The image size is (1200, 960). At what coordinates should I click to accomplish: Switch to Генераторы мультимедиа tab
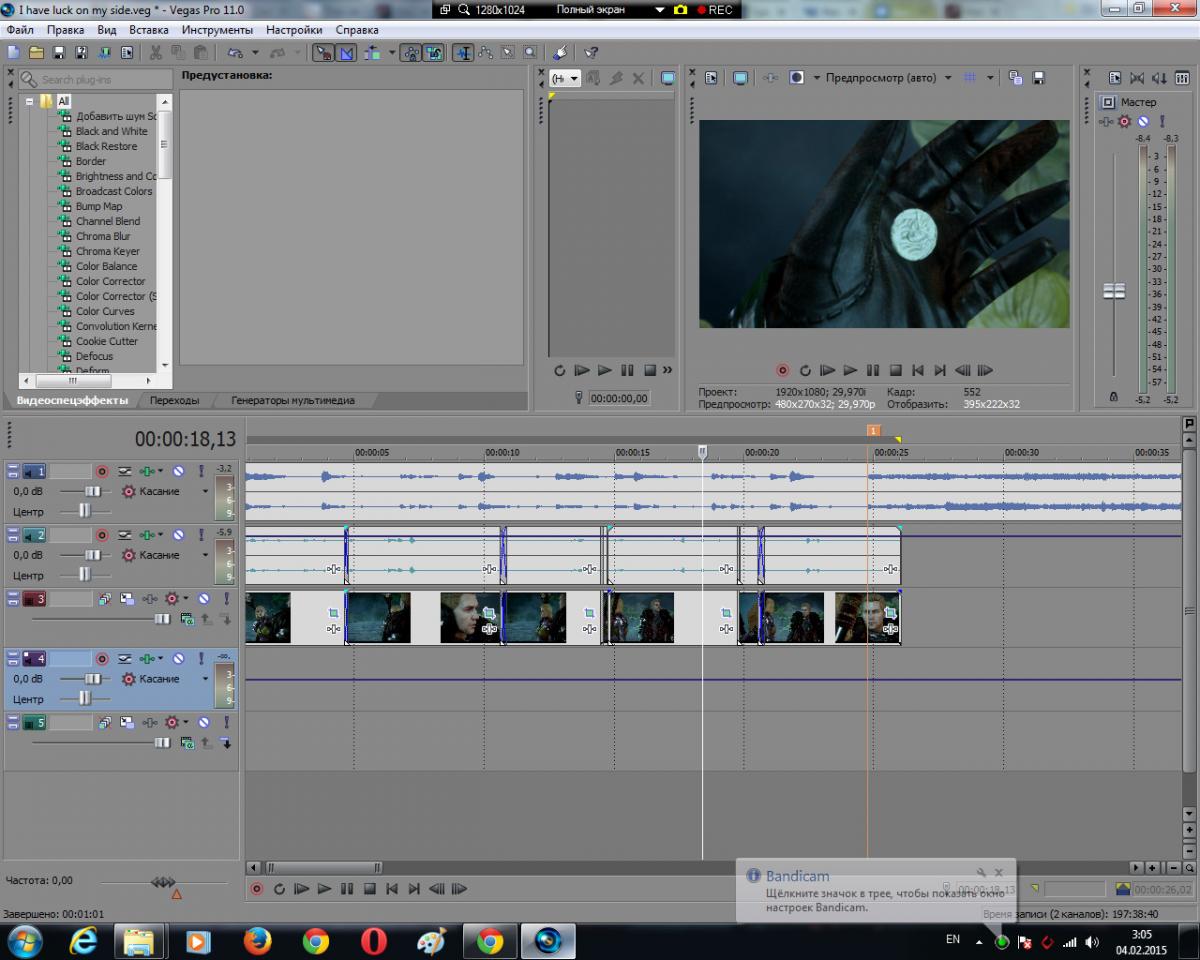pos(292,400)
